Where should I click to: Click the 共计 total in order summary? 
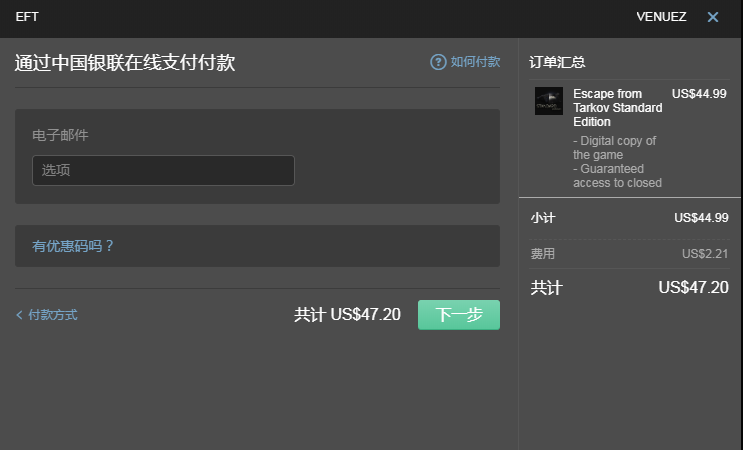click(546, 288)
